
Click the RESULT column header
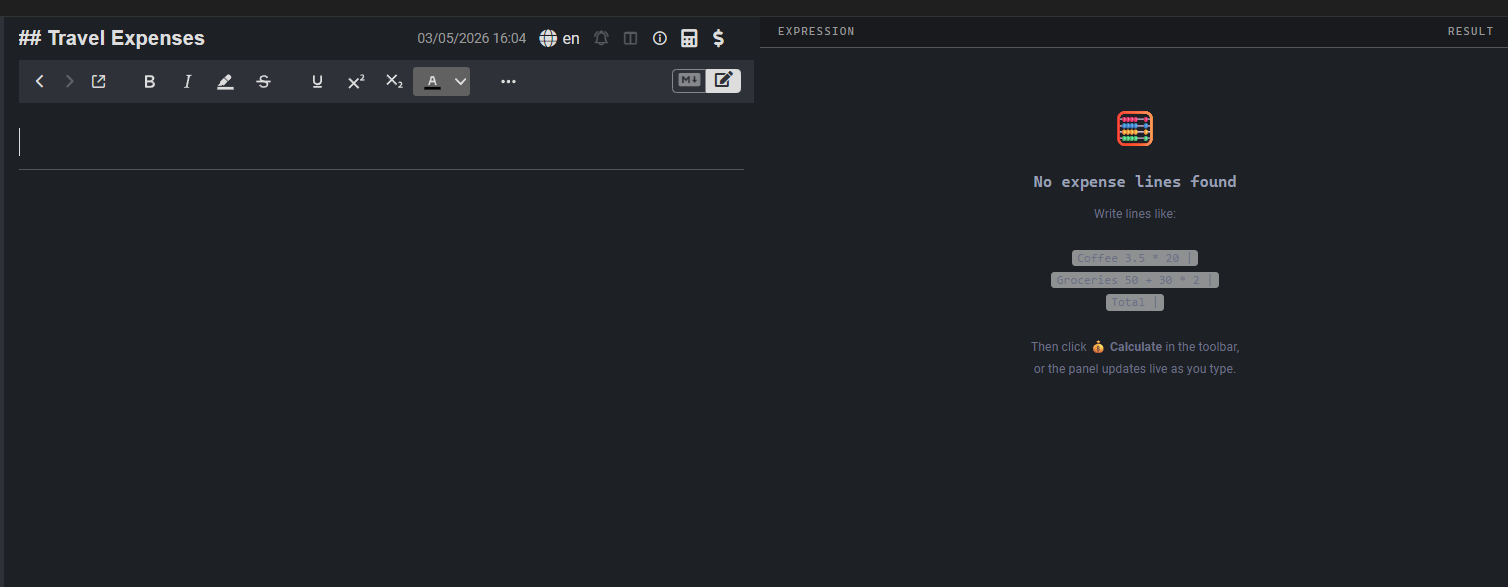click(1470, 31)
